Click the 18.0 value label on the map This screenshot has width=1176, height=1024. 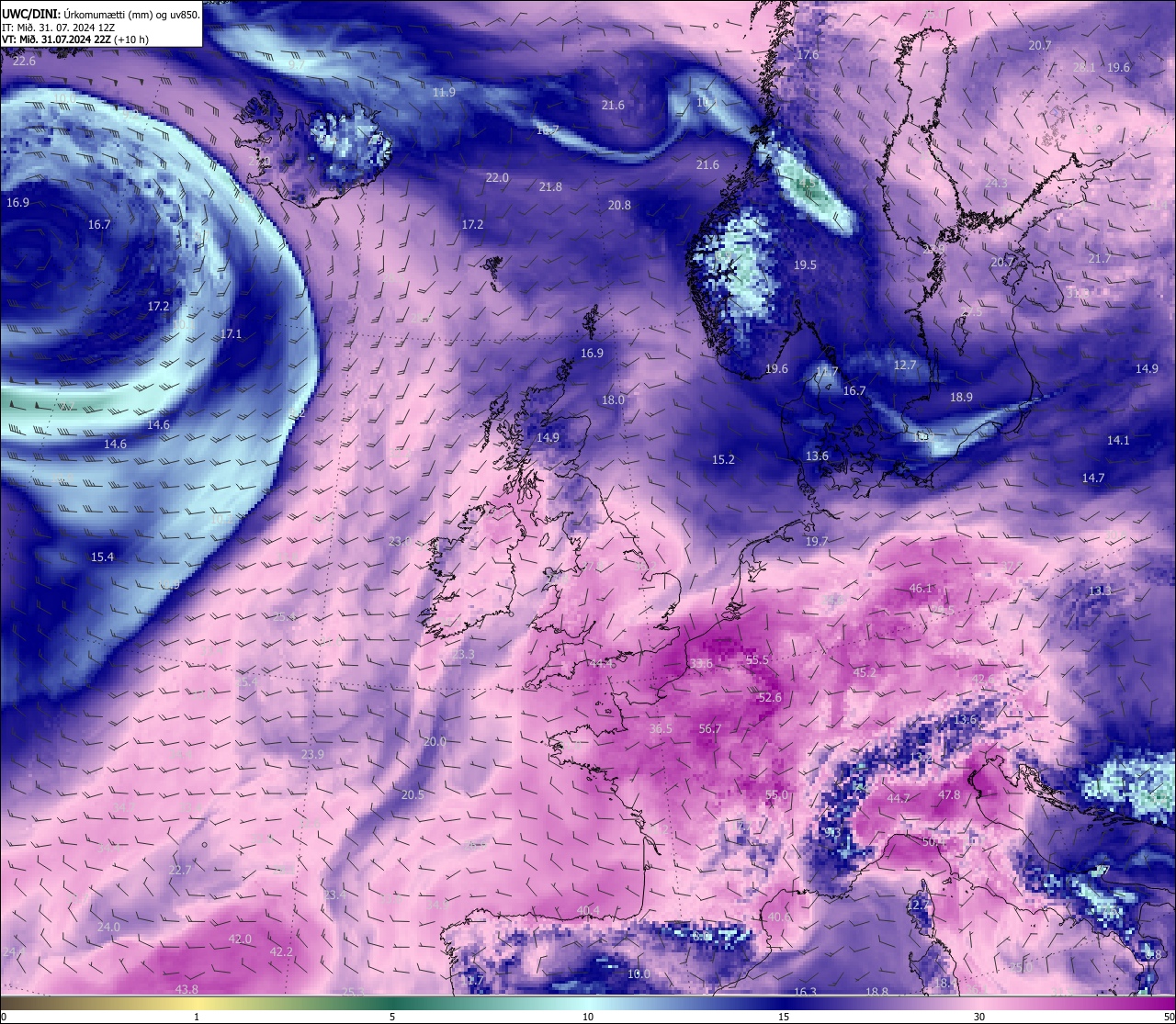613,400
